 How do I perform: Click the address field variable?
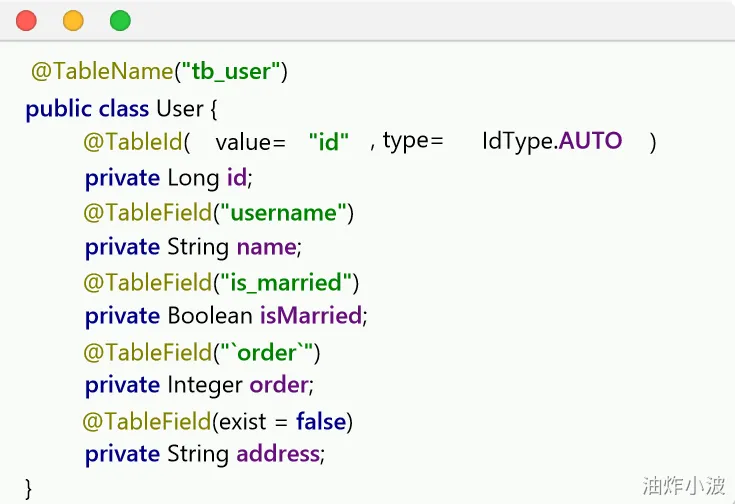pyautogui.click(x=278, y=455)
